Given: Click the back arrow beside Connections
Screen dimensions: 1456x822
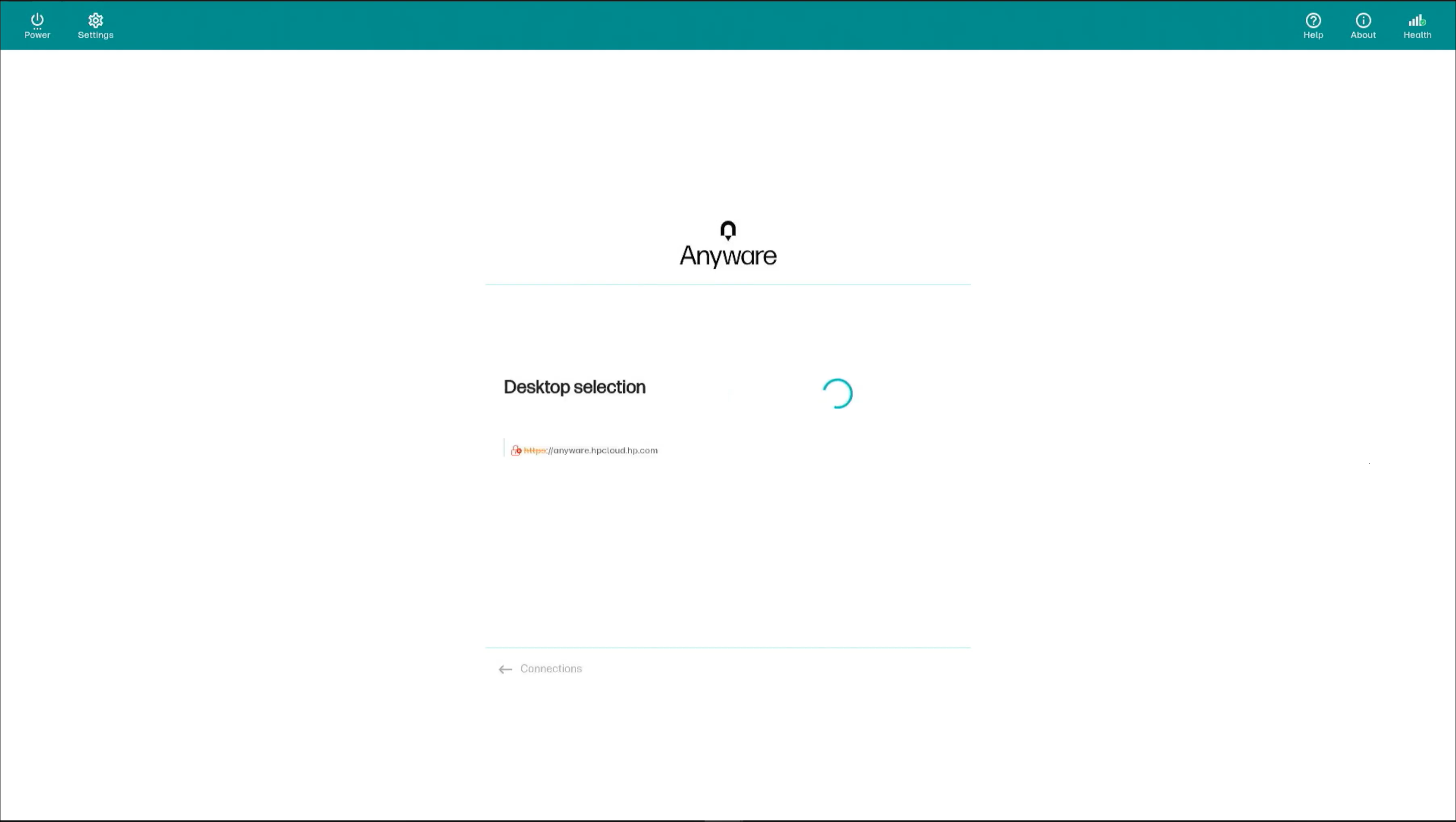Looking at the screenshot, I should pyautogui.click(x=505, y=669).
